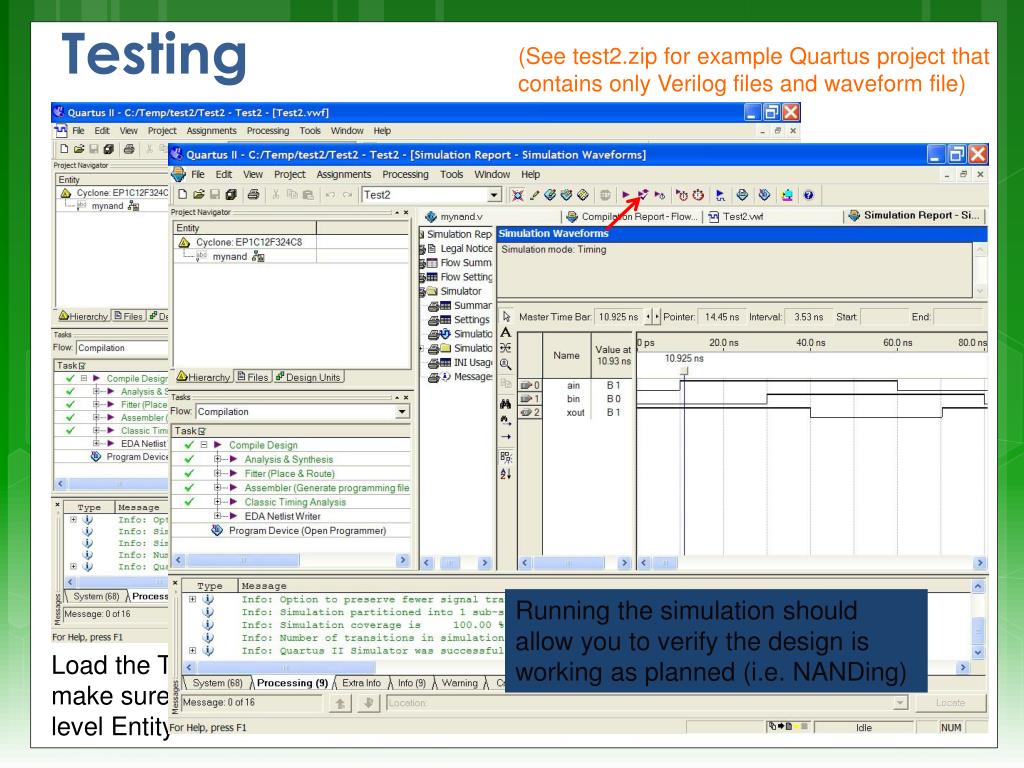Click the Stop Processing red X icon
Image resolution: width=1024 pixels, height=768 pixels.
[x=518, y=195]
